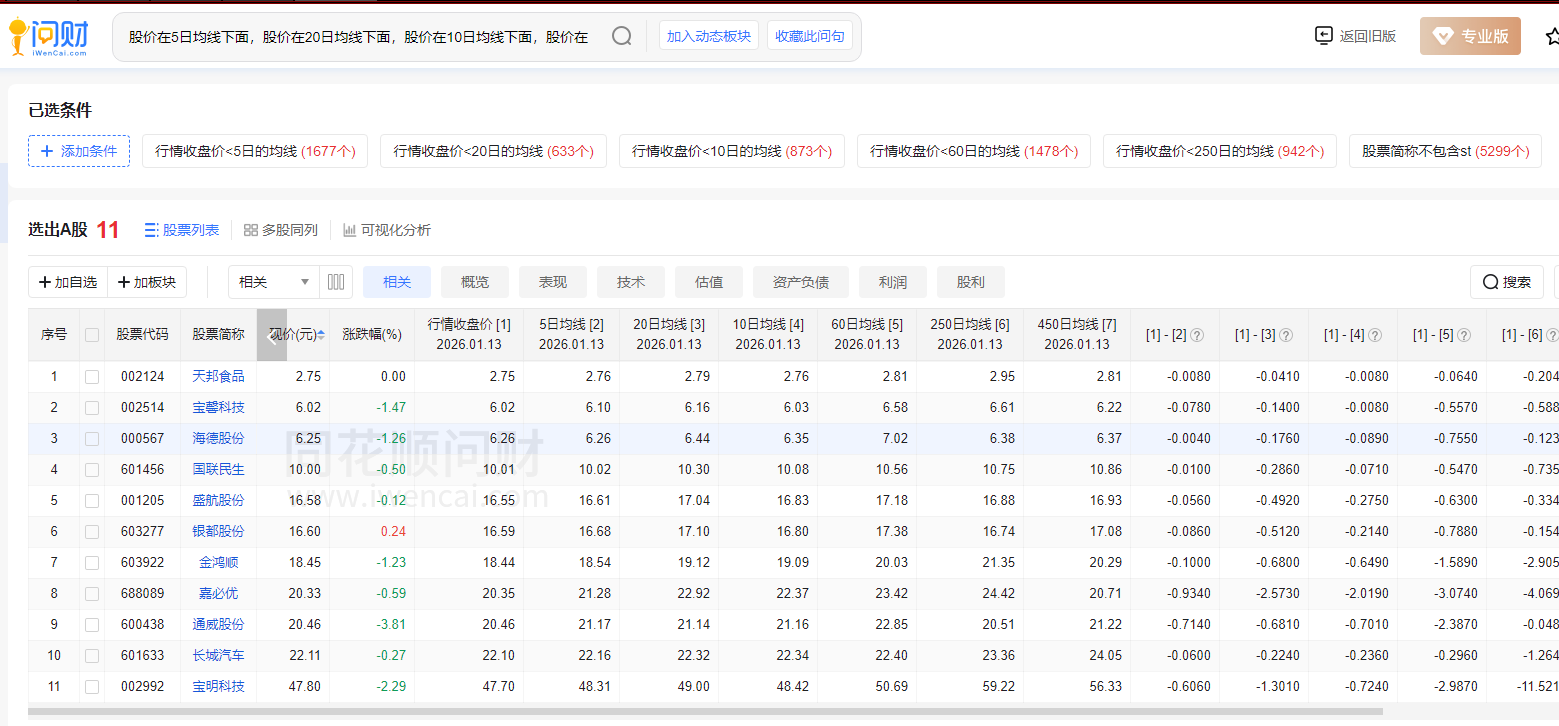The image size is (1559, 726).
Task: Click the help icon next to [1] - [2]
Action: click(x=1197, y=335)
